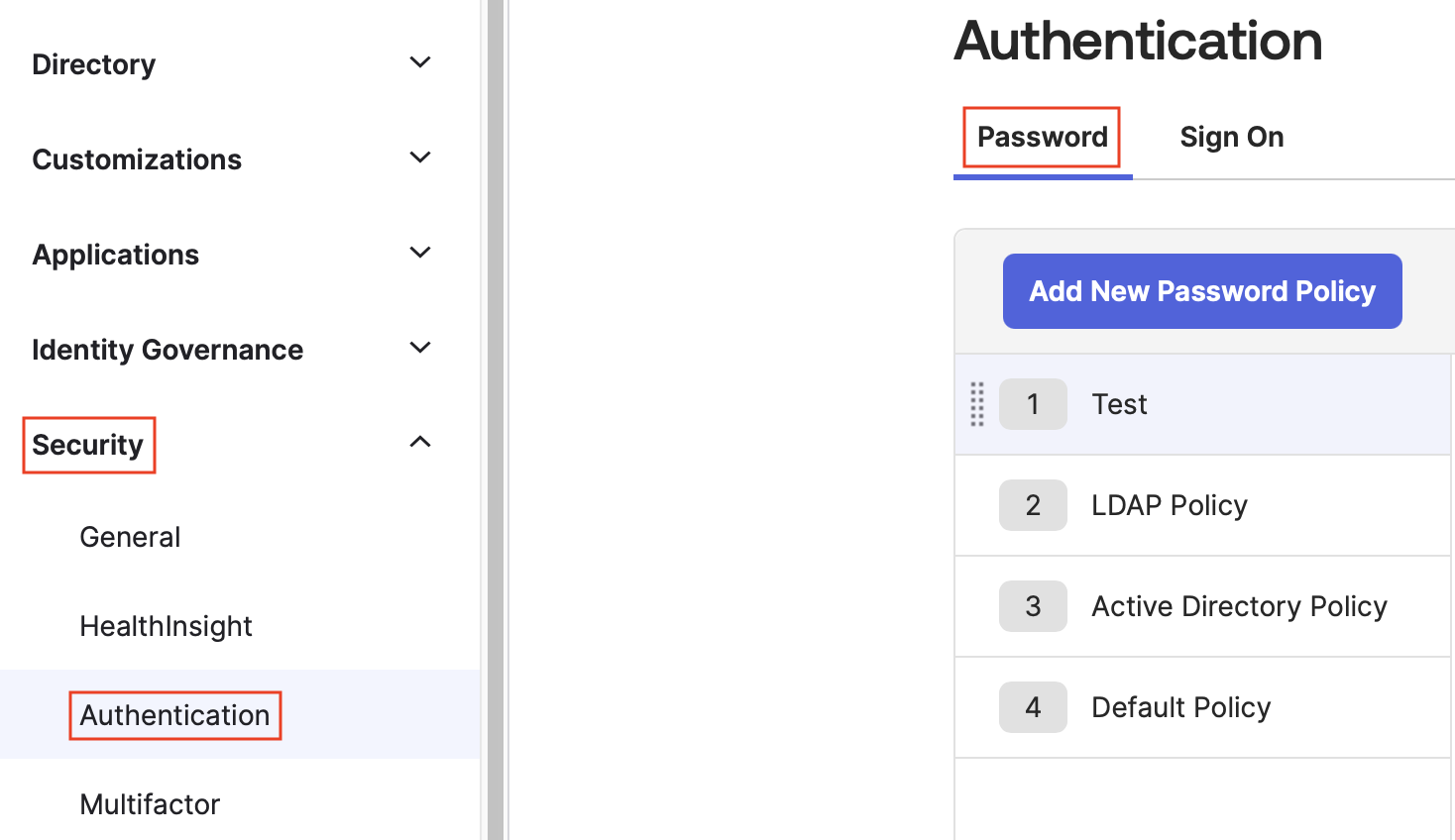Open HealthInsight from the sidebar

(x=166, y=625)
